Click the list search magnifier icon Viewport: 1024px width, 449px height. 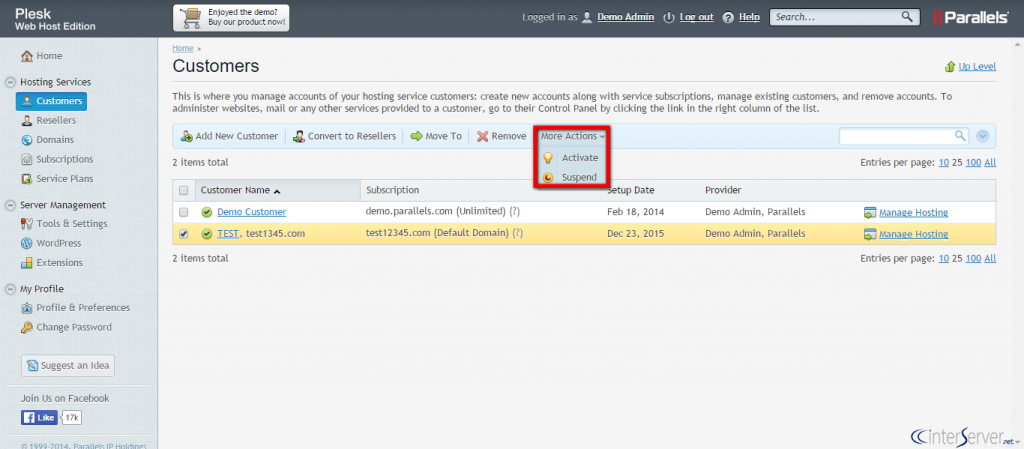(960, 136)
